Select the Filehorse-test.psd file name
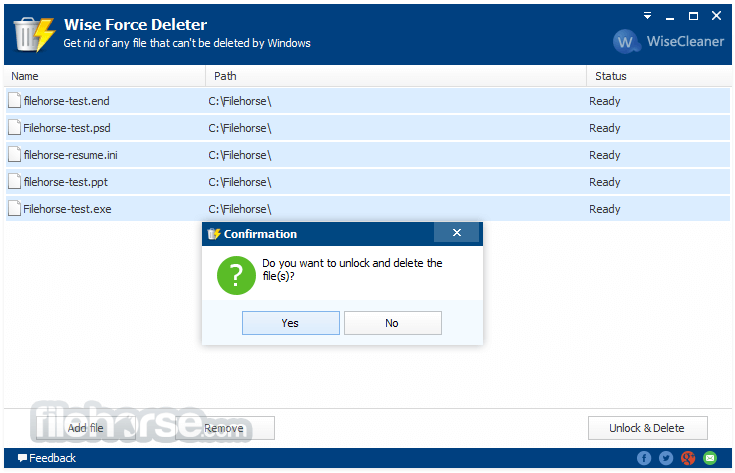 (x=67, y=128)
